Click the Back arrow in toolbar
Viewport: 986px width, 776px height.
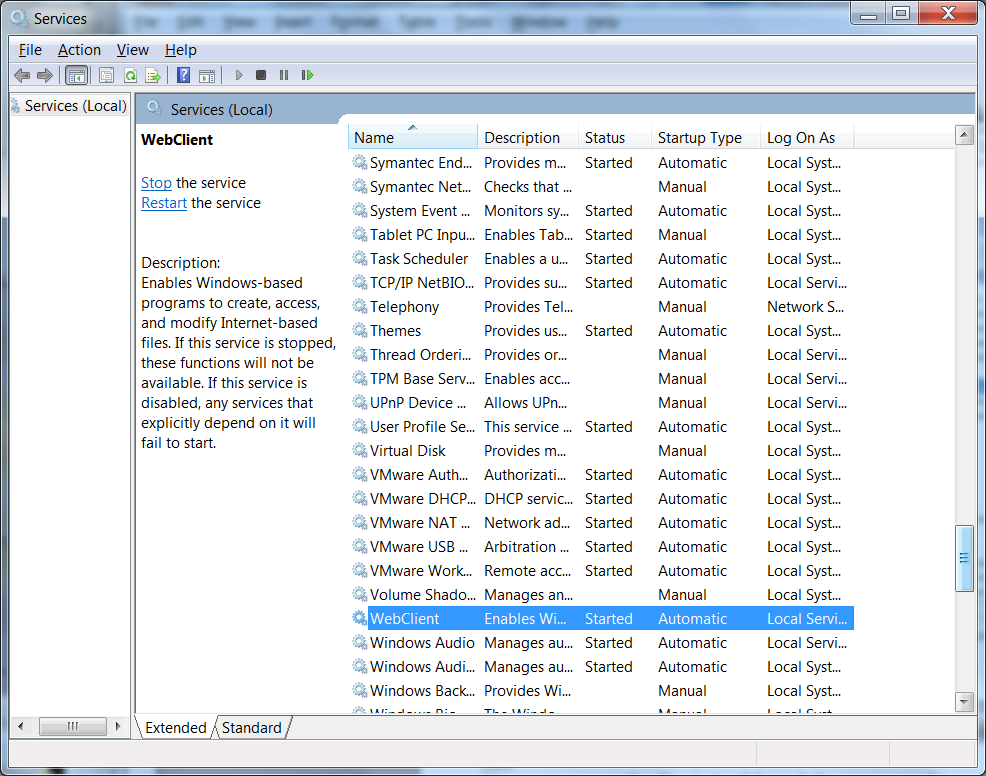pyautogui.click(x=22, y=75)
